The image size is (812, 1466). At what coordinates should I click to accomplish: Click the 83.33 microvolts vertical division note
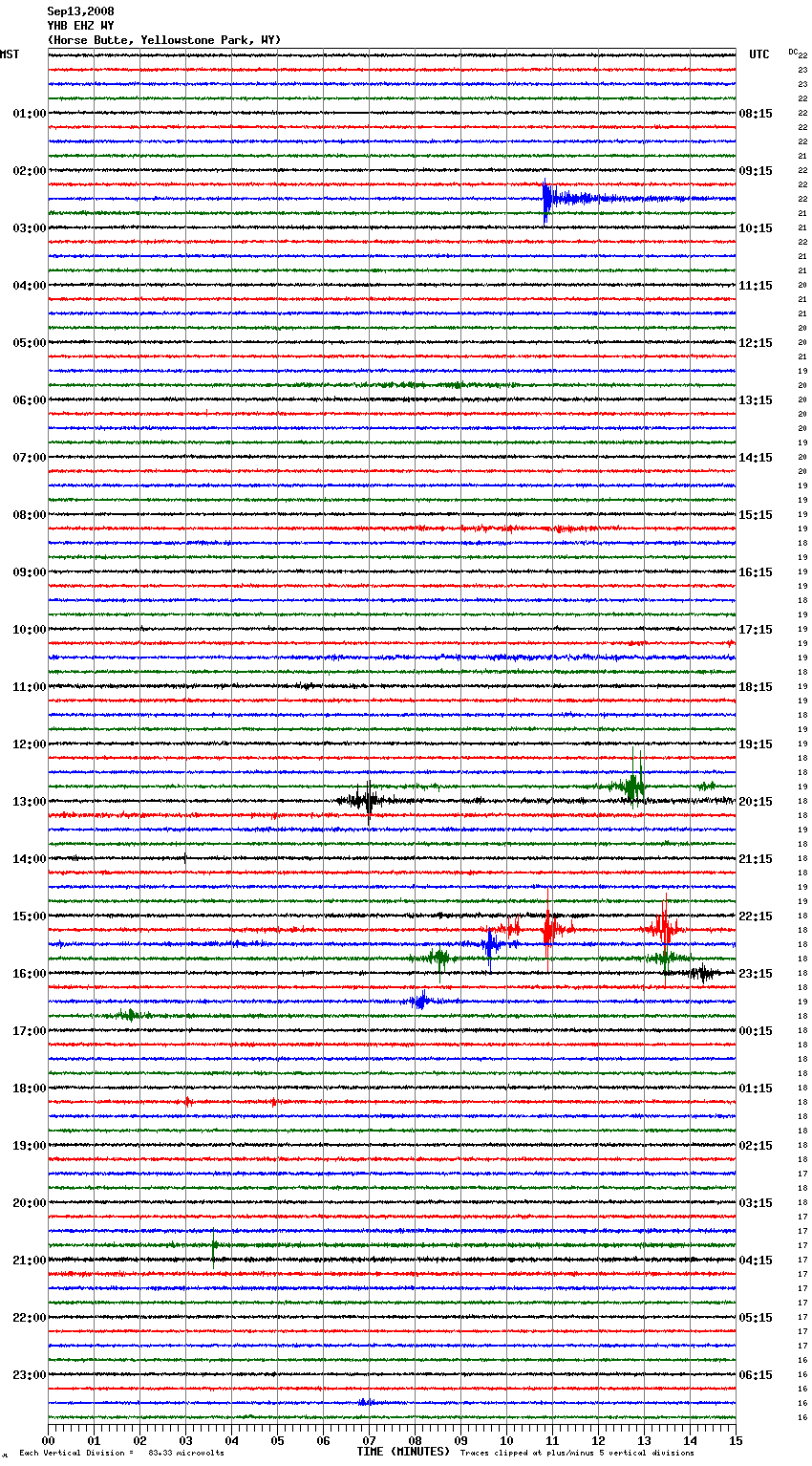121,1454
